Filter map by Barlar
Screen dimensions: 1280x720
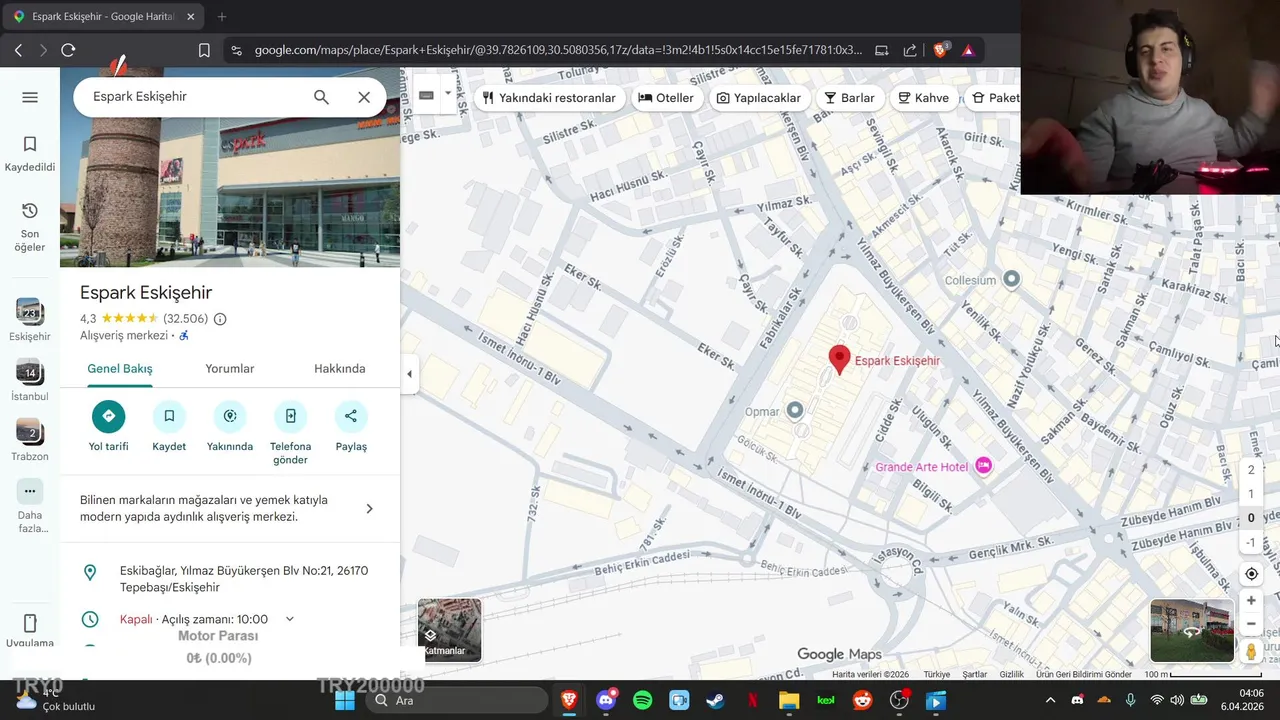pos(849,98)
